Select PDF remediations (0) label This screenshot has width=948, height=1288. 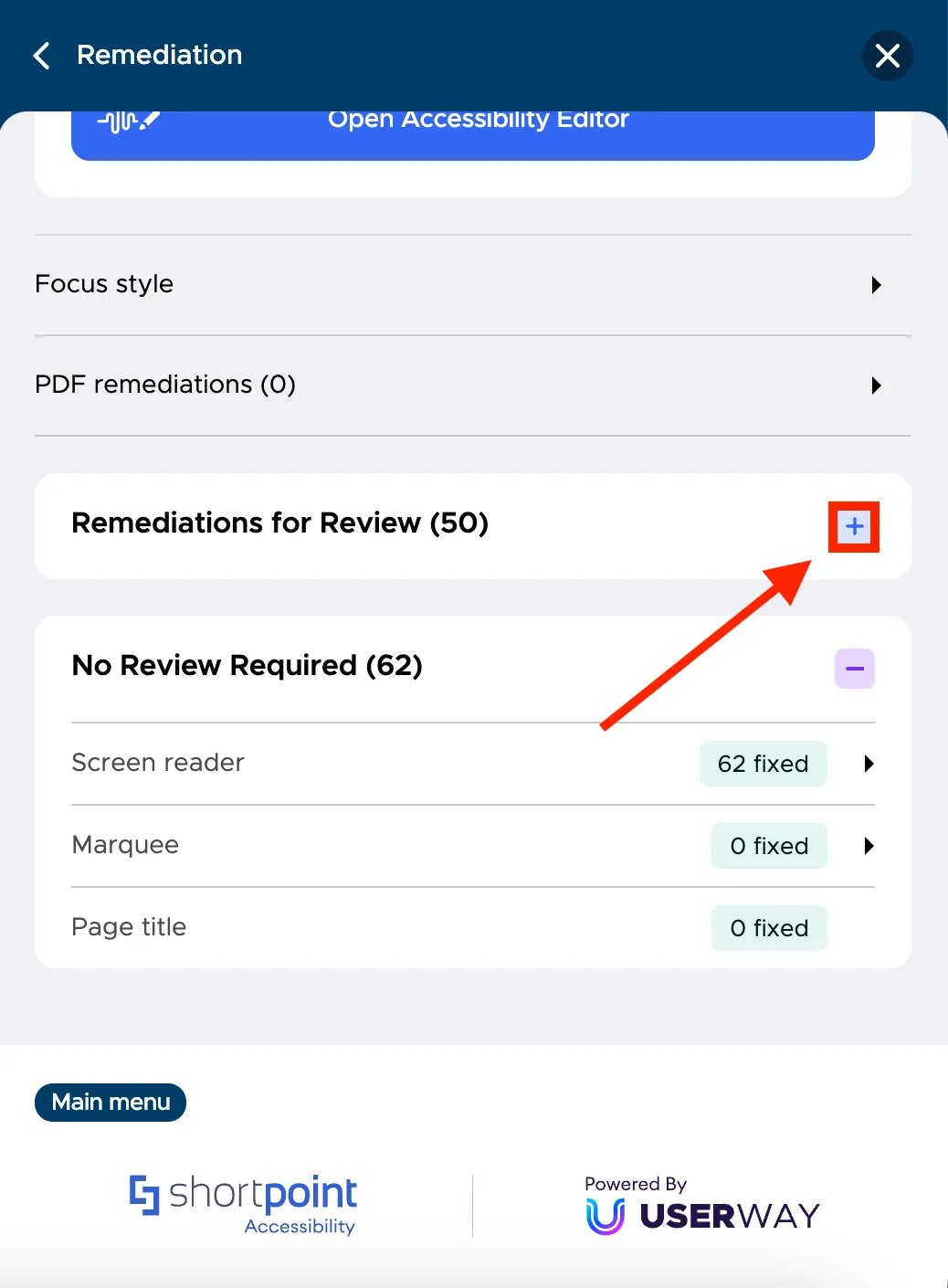tap(165, 385)
